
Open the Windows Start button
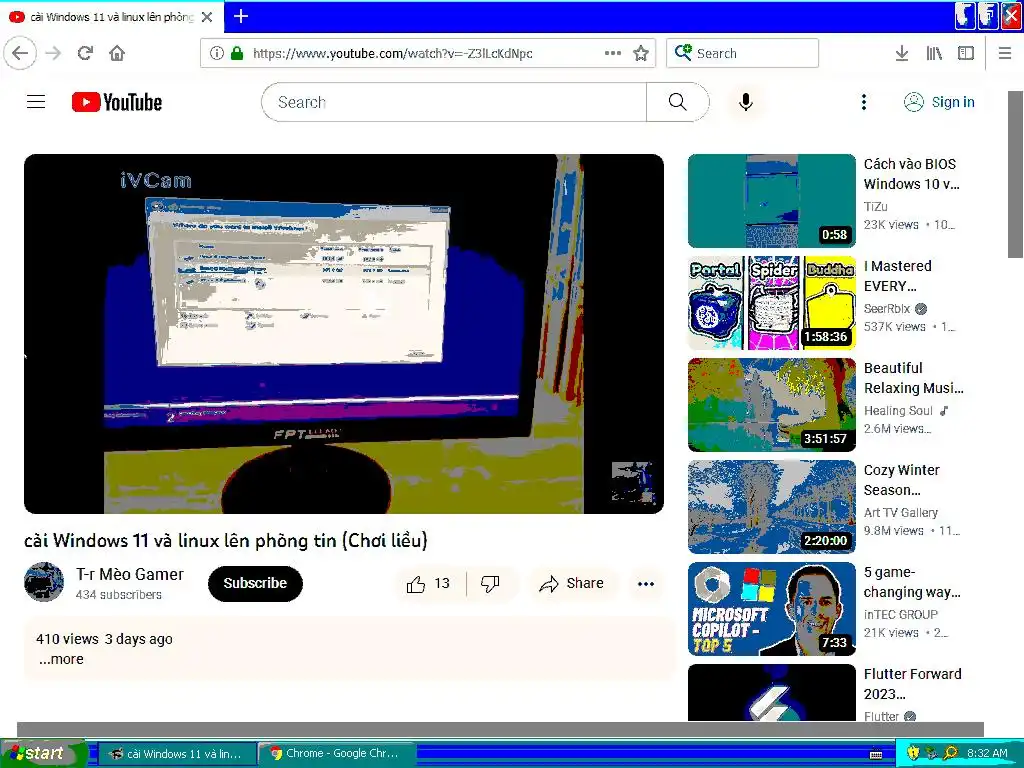pyautogui.click(x=43, y=753)
